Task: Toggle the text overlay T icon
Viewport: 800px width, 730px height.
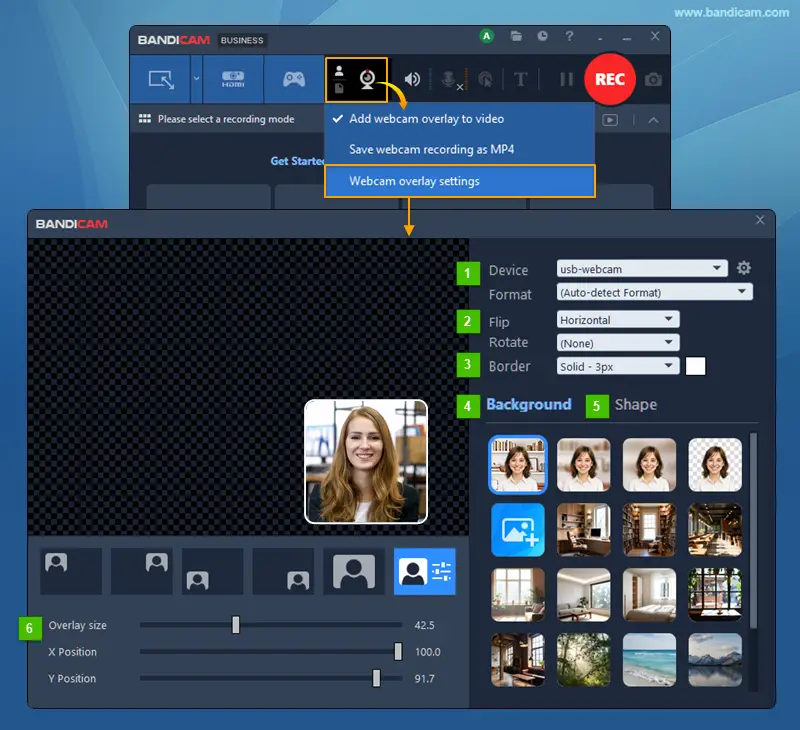Action: (520, 80)
